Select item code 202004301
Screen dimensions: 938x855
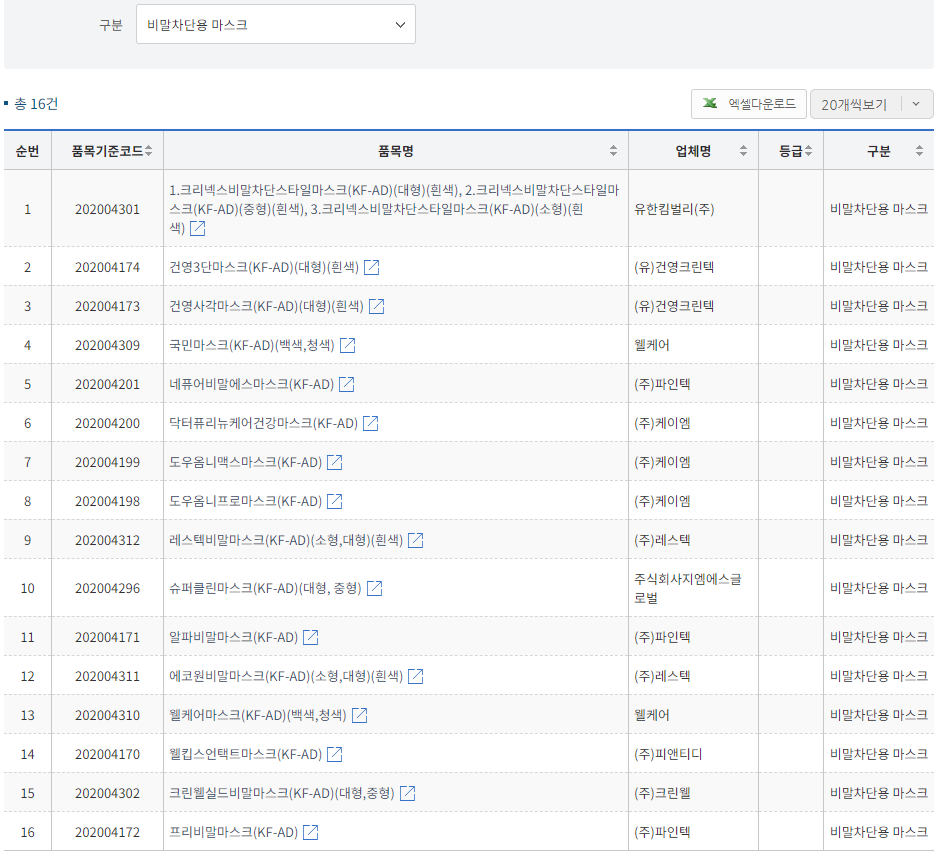click(107, 209)
